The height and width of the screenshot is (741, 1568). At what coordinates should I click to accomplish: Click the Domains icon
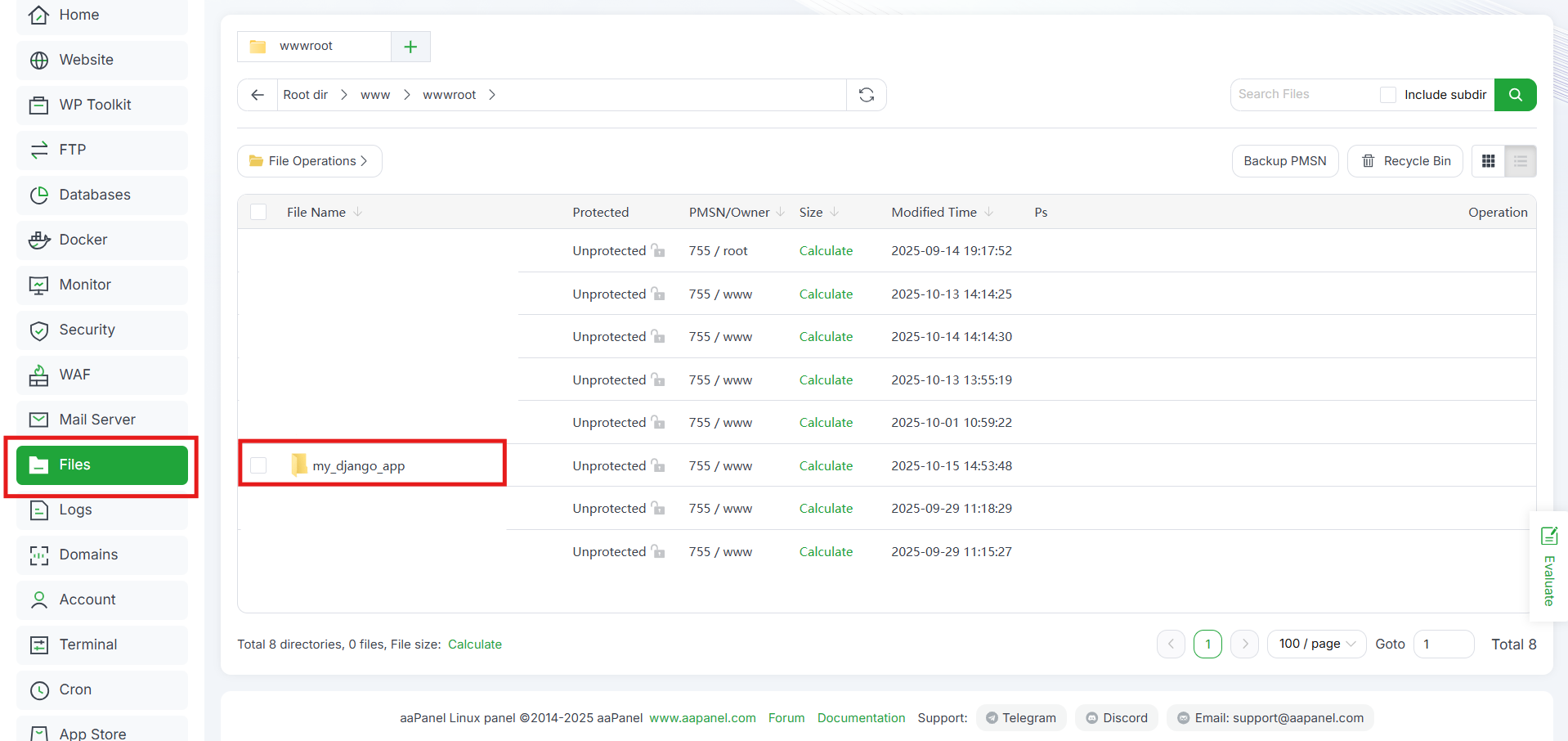click(x=38, y=555)
